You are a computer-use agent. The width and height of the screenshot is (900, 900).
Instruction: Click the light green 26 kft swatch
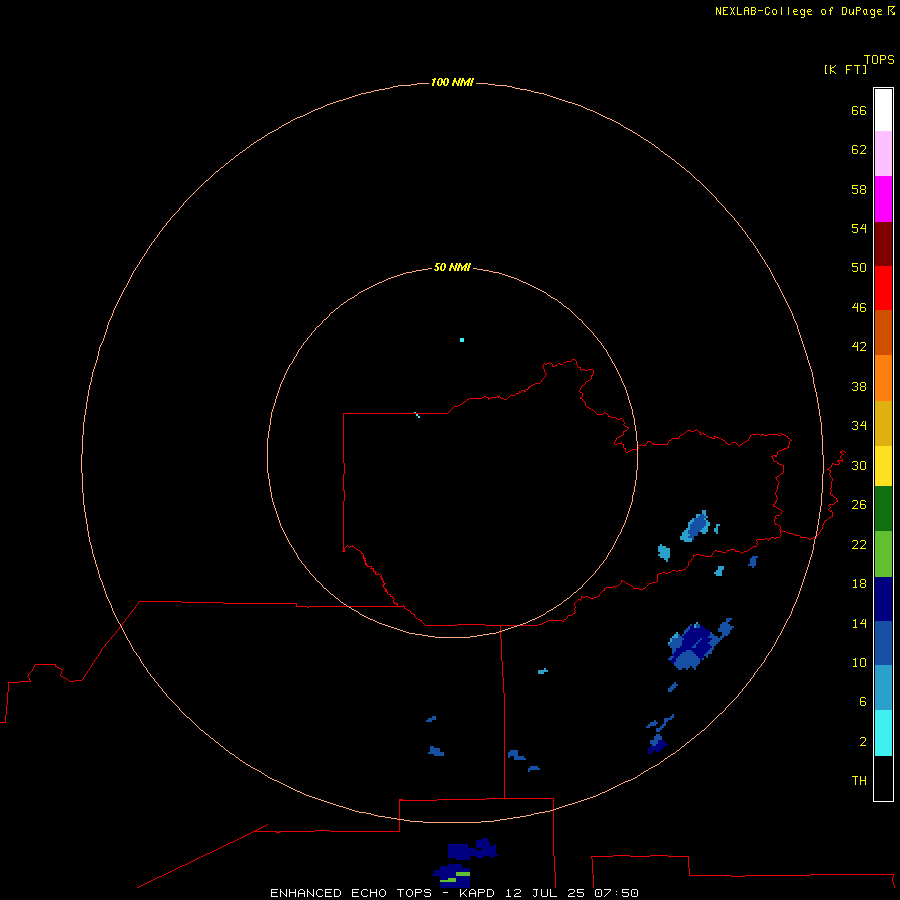pyautogui.click(x=883, y=554)
